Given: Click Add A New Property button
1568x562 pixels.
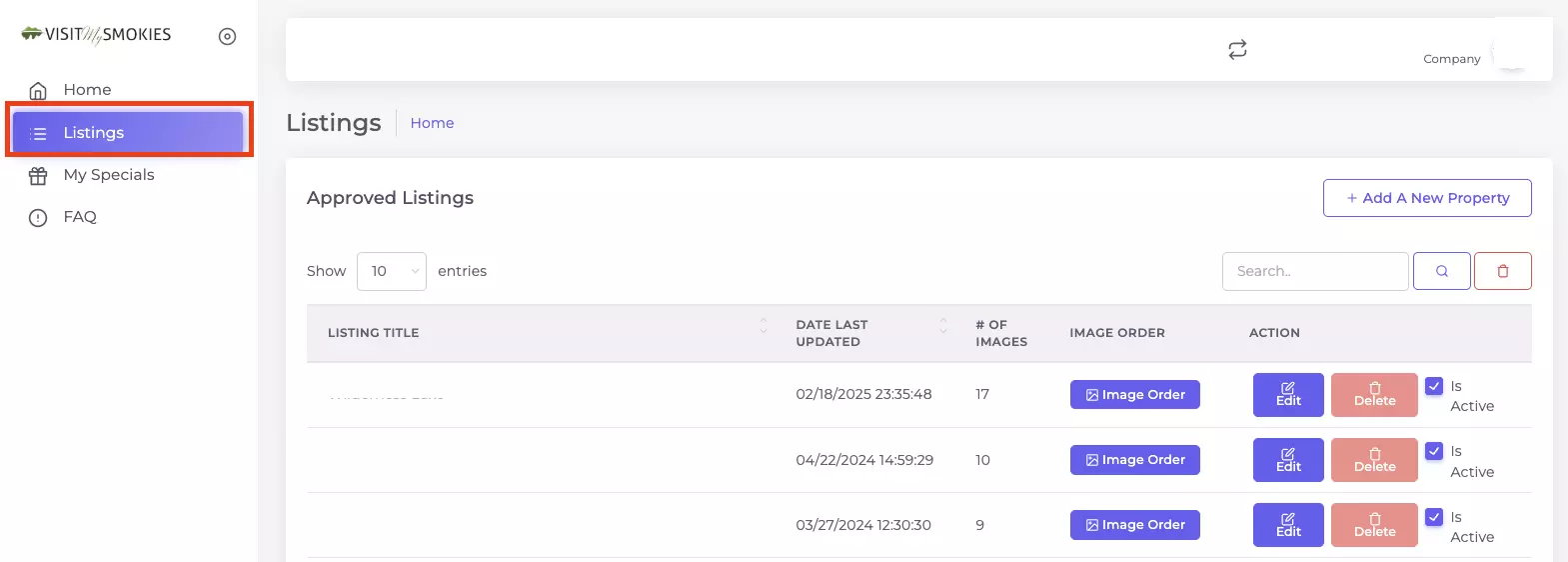Looking at the screenshot, I should tap(1427, 198).
